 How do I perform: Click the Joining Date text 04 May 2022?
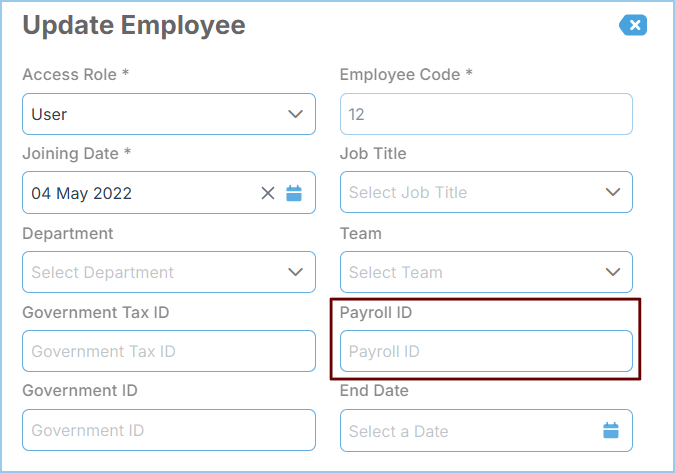pyautogui.click(x=81, y=193)
